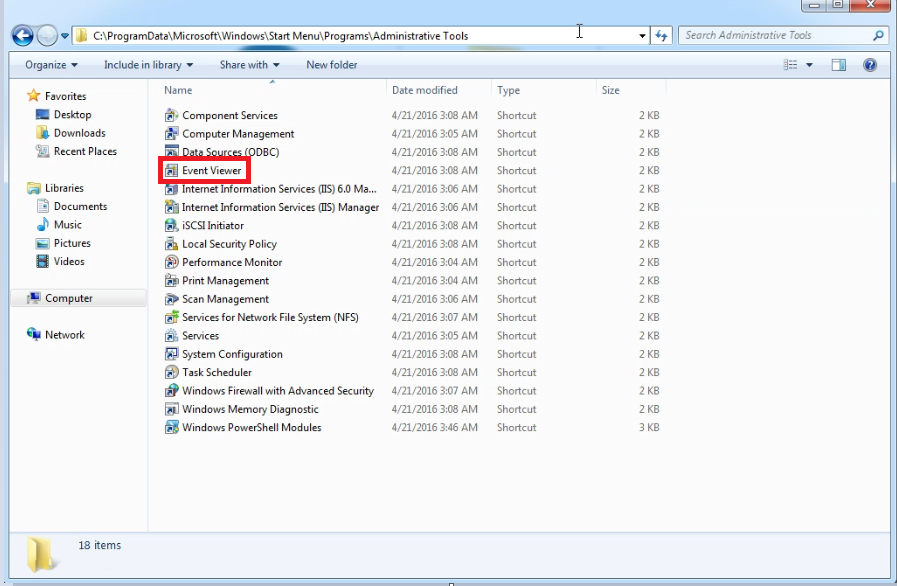The width and height of the screenshot is (897, 586).
Task: Select the Windows PowerShell Modules icon
Action: pyautogui.click(x=171, y=427)
